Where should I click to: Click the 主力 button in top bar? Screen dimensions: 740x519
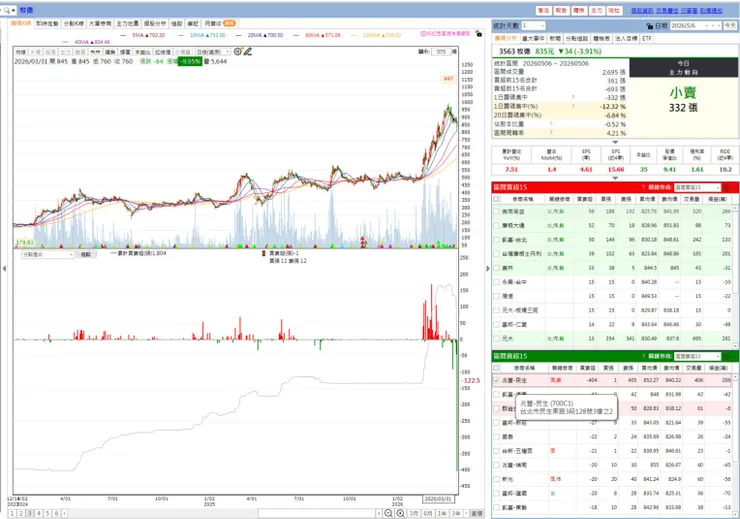597,10
